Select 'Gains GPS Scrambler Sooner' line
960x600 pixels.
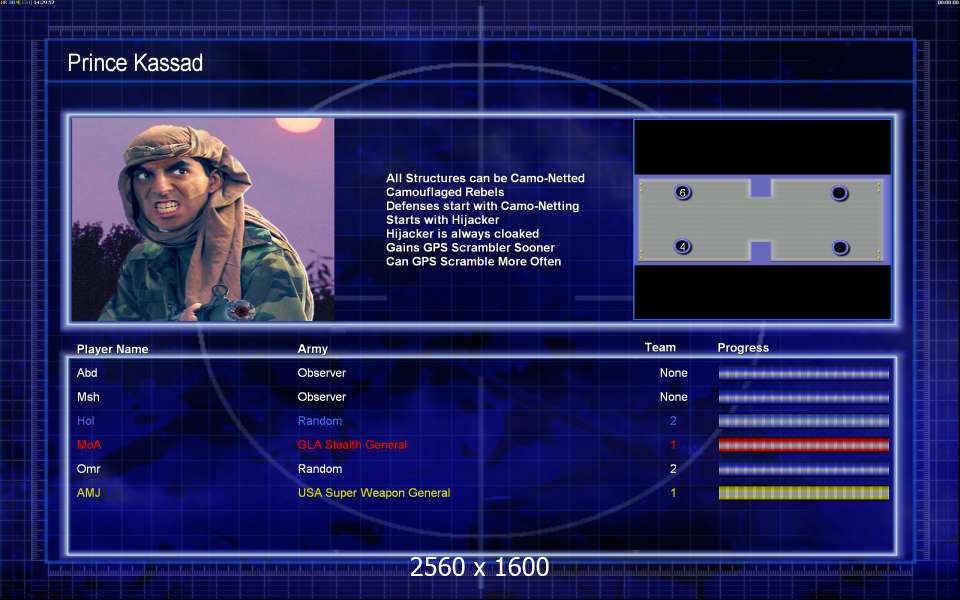click(x=470, y=248)
